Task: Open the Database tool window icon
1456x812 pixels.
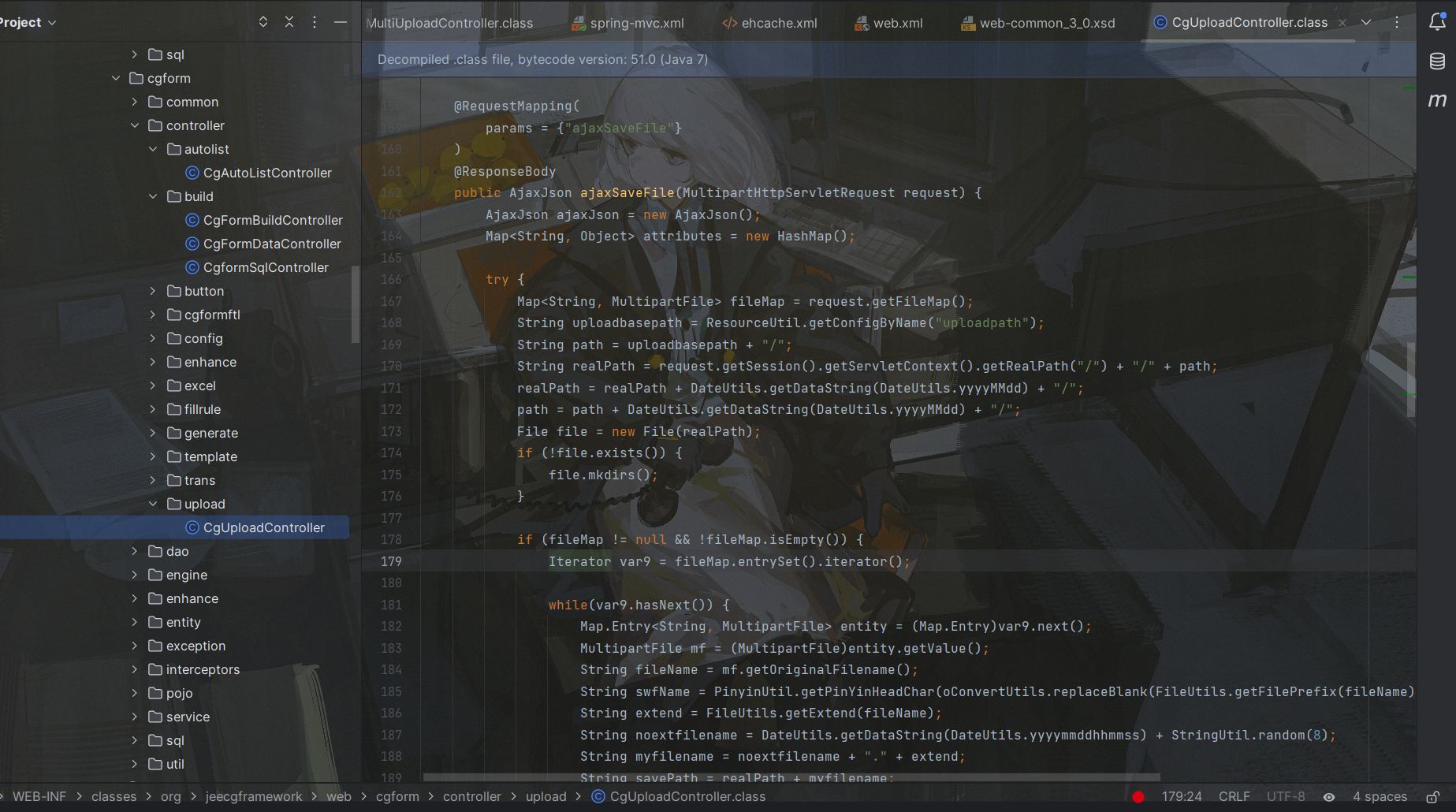Action: point(1437,61)
